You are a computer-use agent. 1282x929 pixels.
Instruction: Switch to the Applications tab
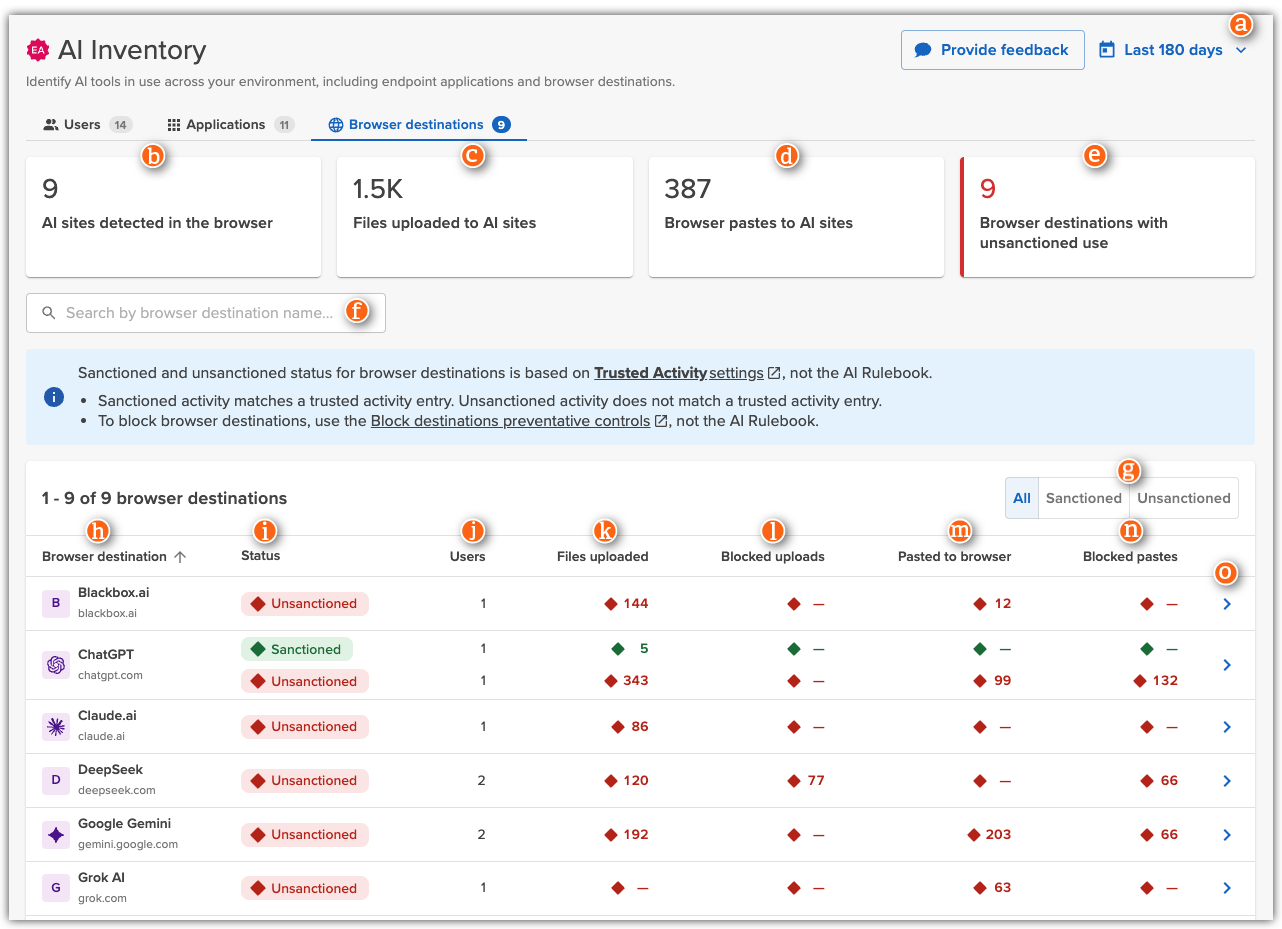click(x=230, y=125)
